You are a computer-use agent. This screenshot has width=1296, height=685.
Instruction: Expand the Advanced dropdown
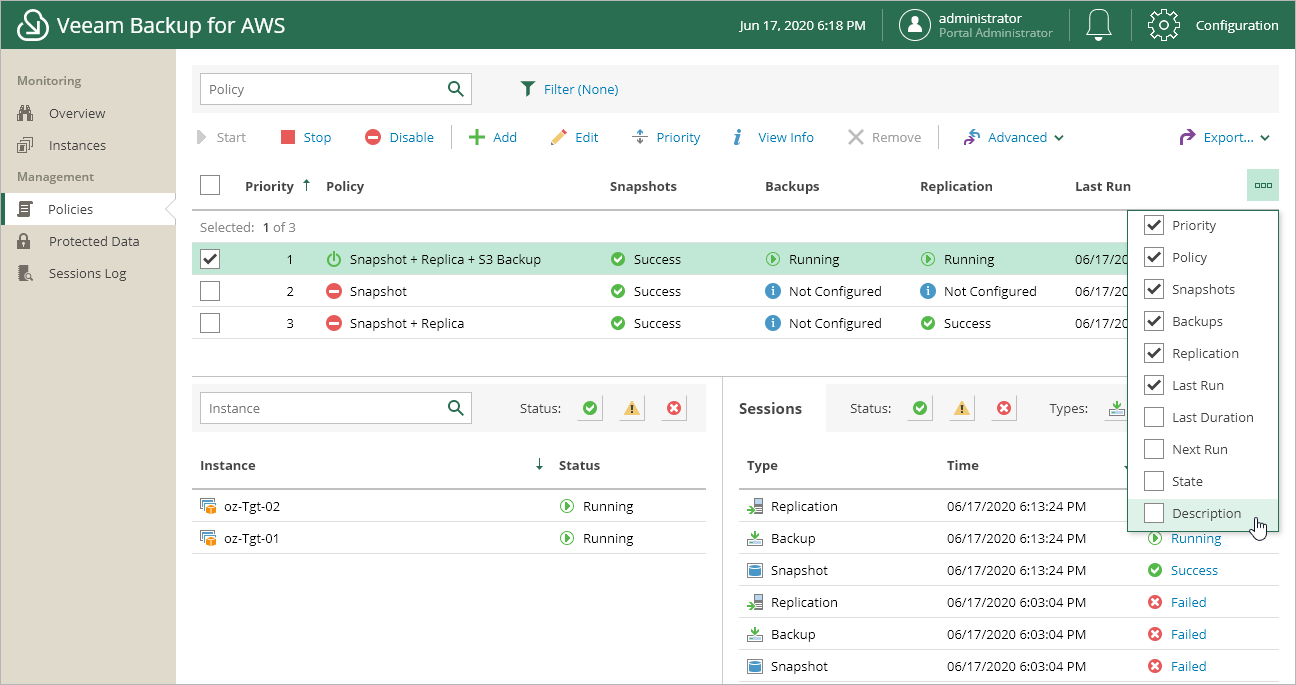1014,137
